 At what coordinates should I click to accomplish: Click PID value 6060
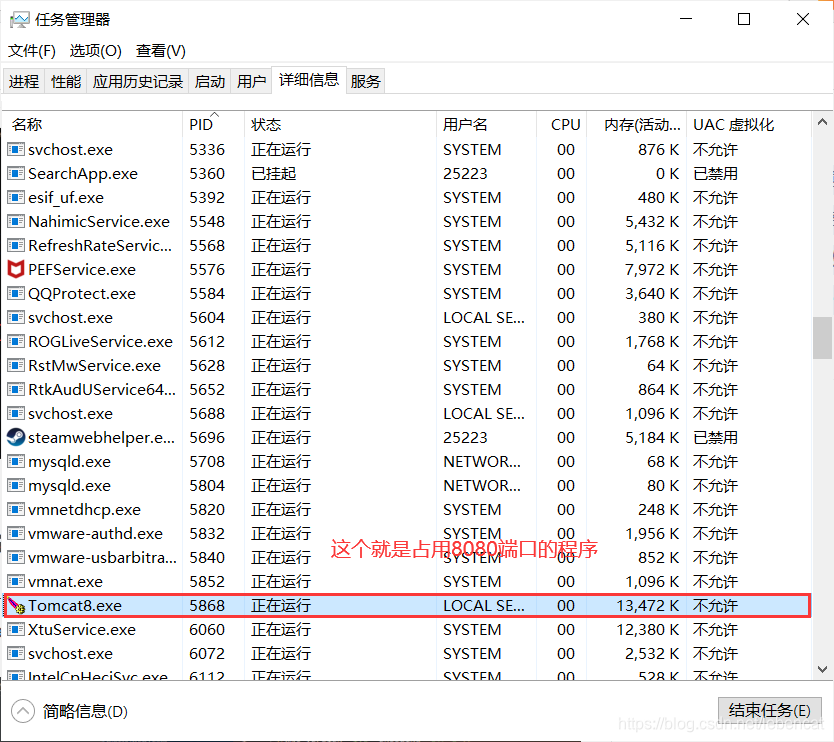207,630
